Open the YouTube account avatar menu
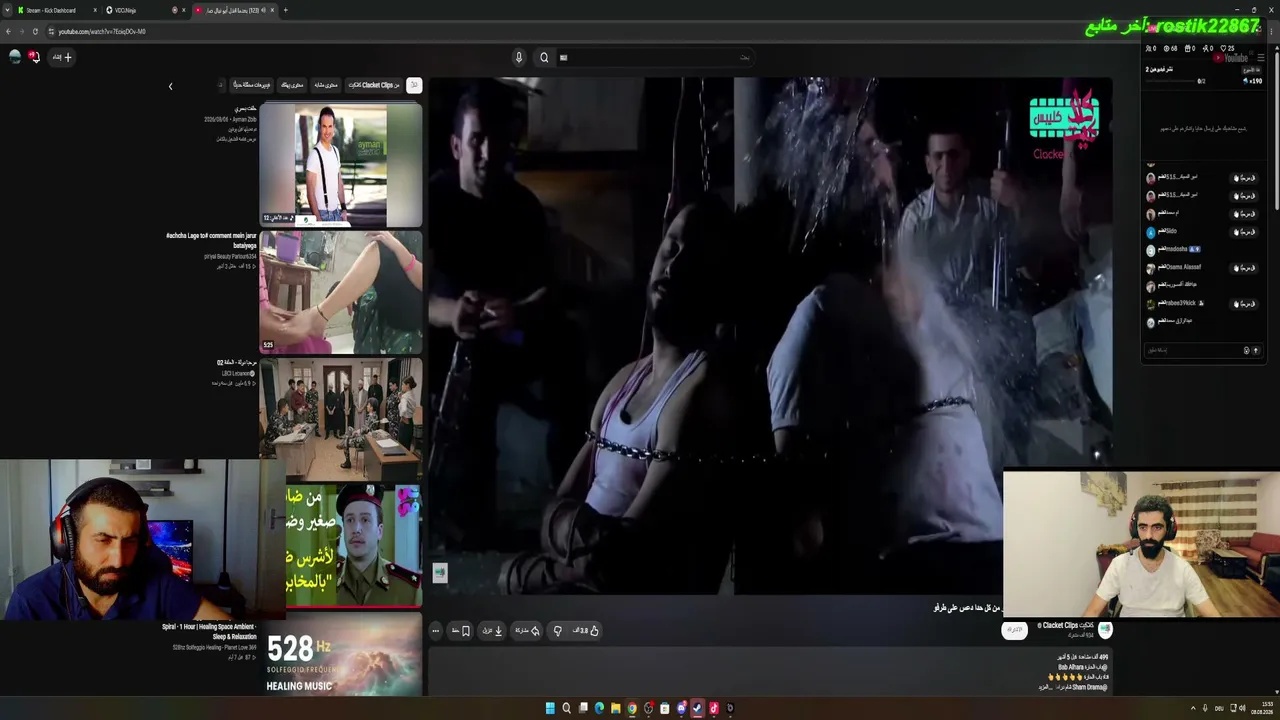1280x720 pixels. tap(15, 57)
